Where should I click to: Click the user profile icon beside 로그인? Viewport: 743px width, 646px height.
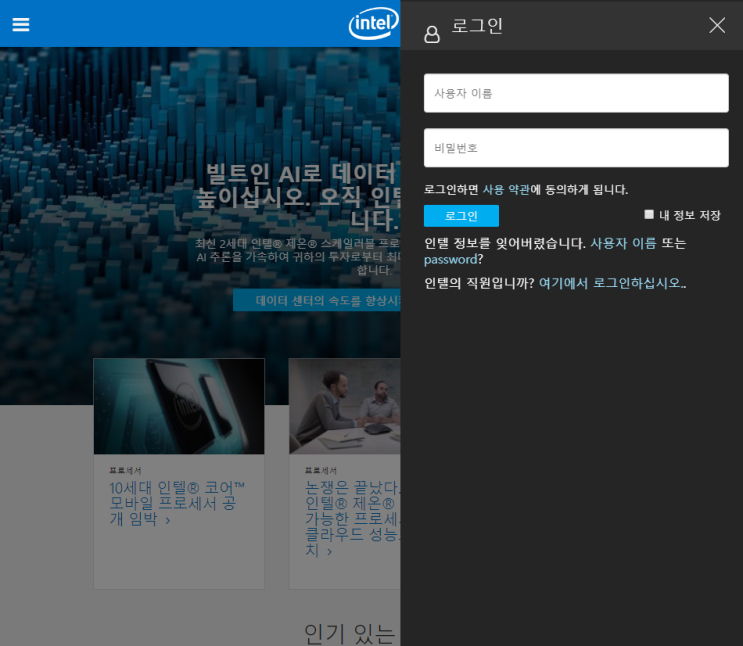pos(432,34)
